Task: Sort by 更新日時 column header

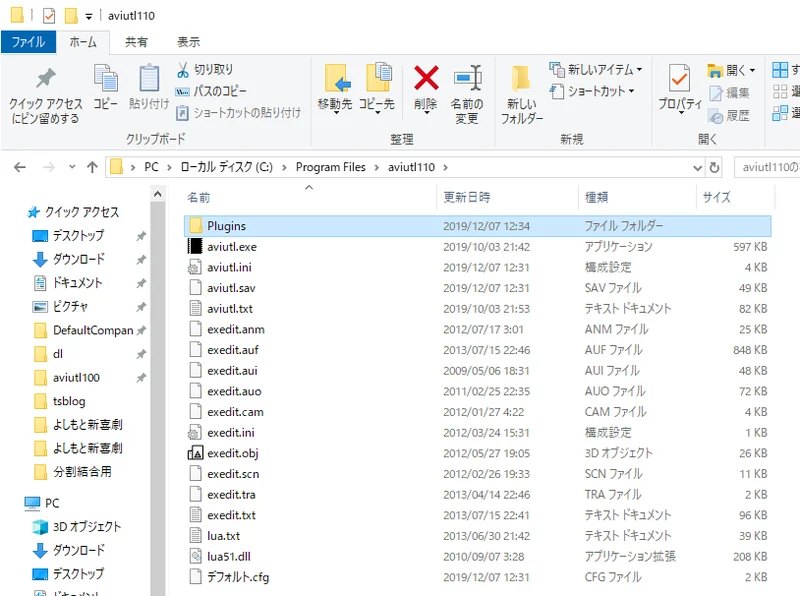Action: coord(467,197)
